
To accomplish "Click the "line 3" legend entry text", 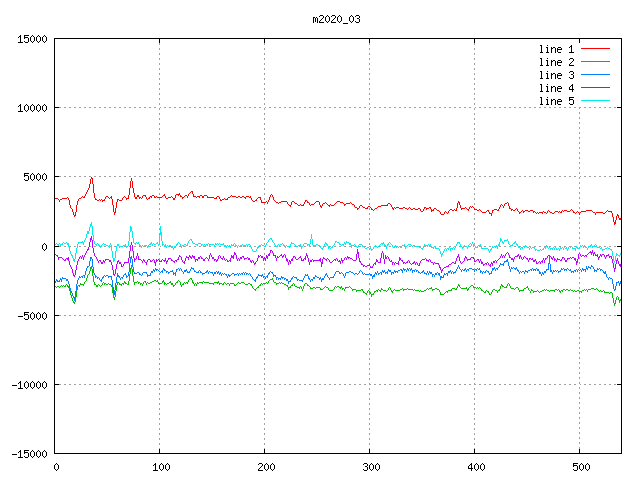I will coord(556,75).
